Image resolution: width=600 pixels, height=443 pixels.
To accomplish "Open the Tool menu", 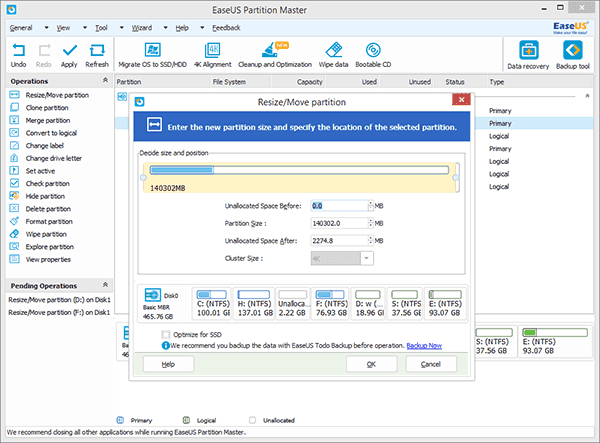I will coord(101,29).
